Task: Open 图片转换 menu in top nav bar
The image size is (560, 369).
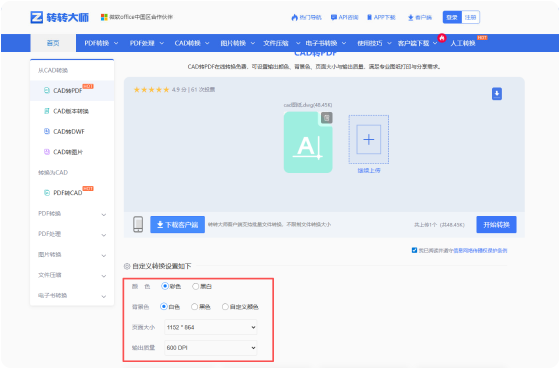Action: click(238, 43)
